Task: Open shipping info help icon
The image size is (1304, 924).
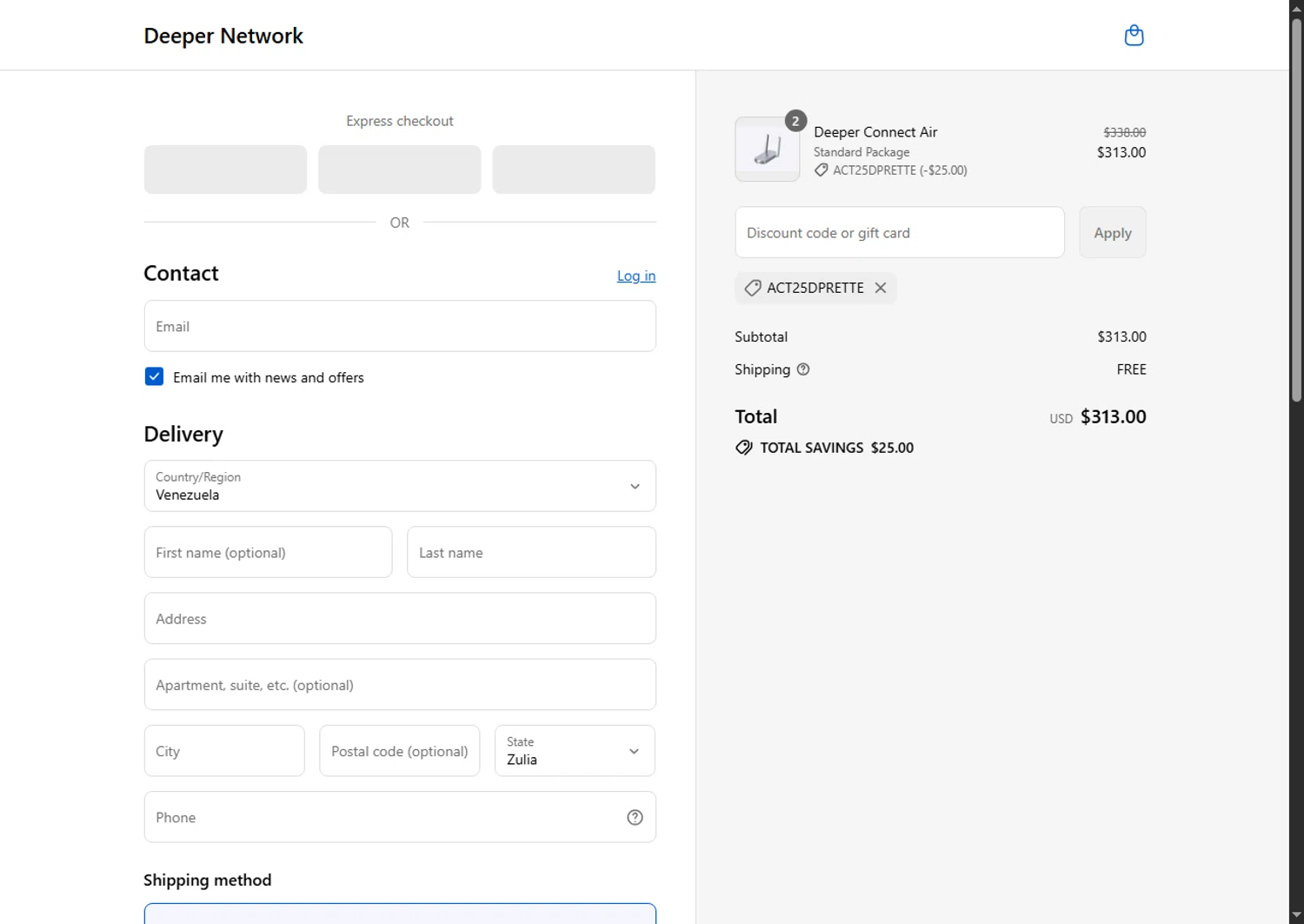Action: coord(803,369)
